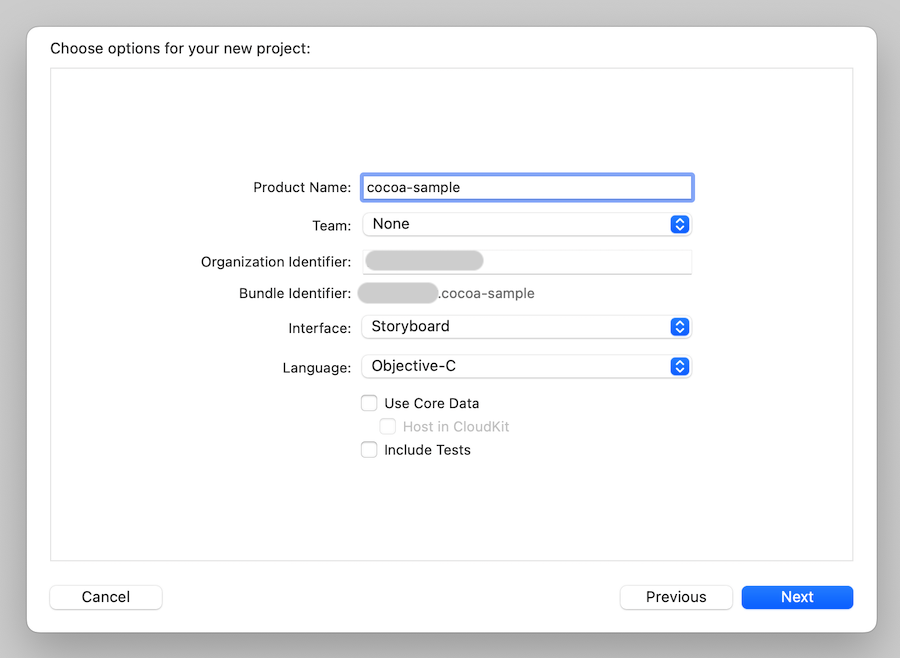The width and height of the screenshot is (900, 658).
Task: Open the Interface dropdown showing Storyboard
Action: 515,326
